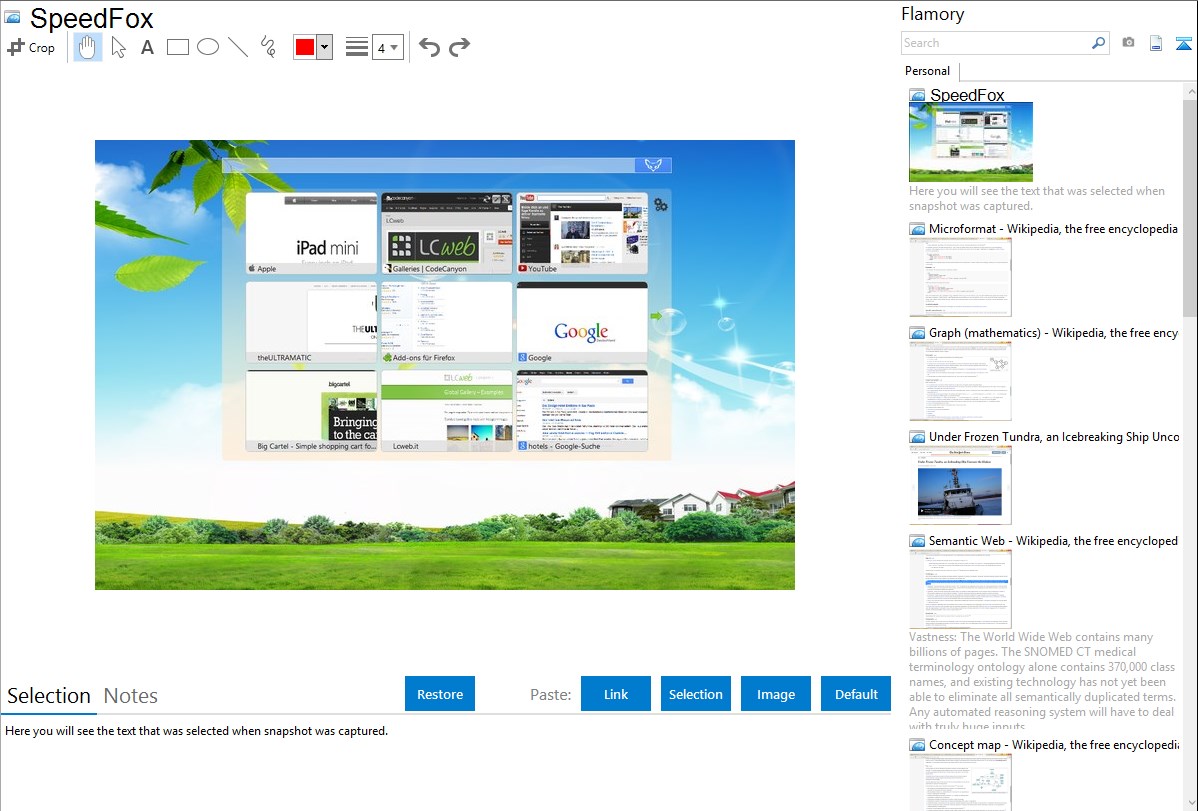Image resolution: width=1198 pixels, height=811 pixels.
Task: Click the search magnifier icon
Action: 1099,43
